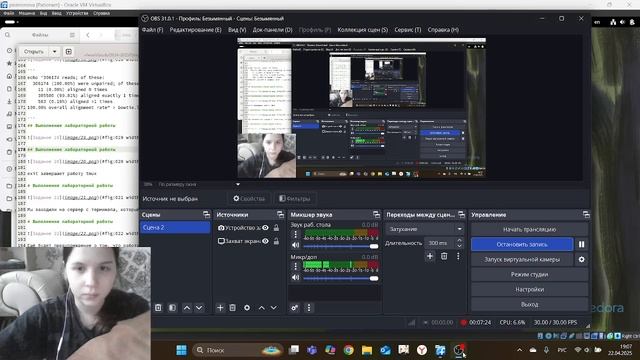
Task: Select Сцена 2 in scenes list
Action: click(x=175, y=227)
